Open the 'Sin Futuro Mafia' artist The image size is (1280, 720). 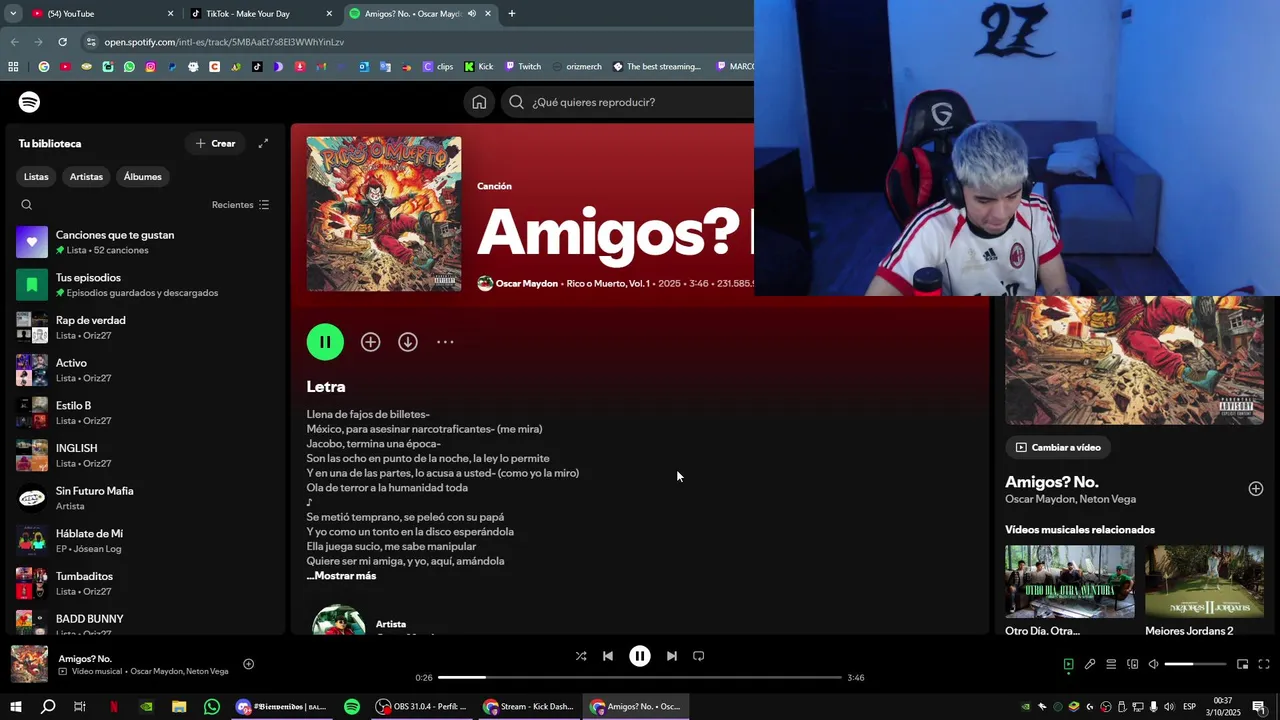146,498
